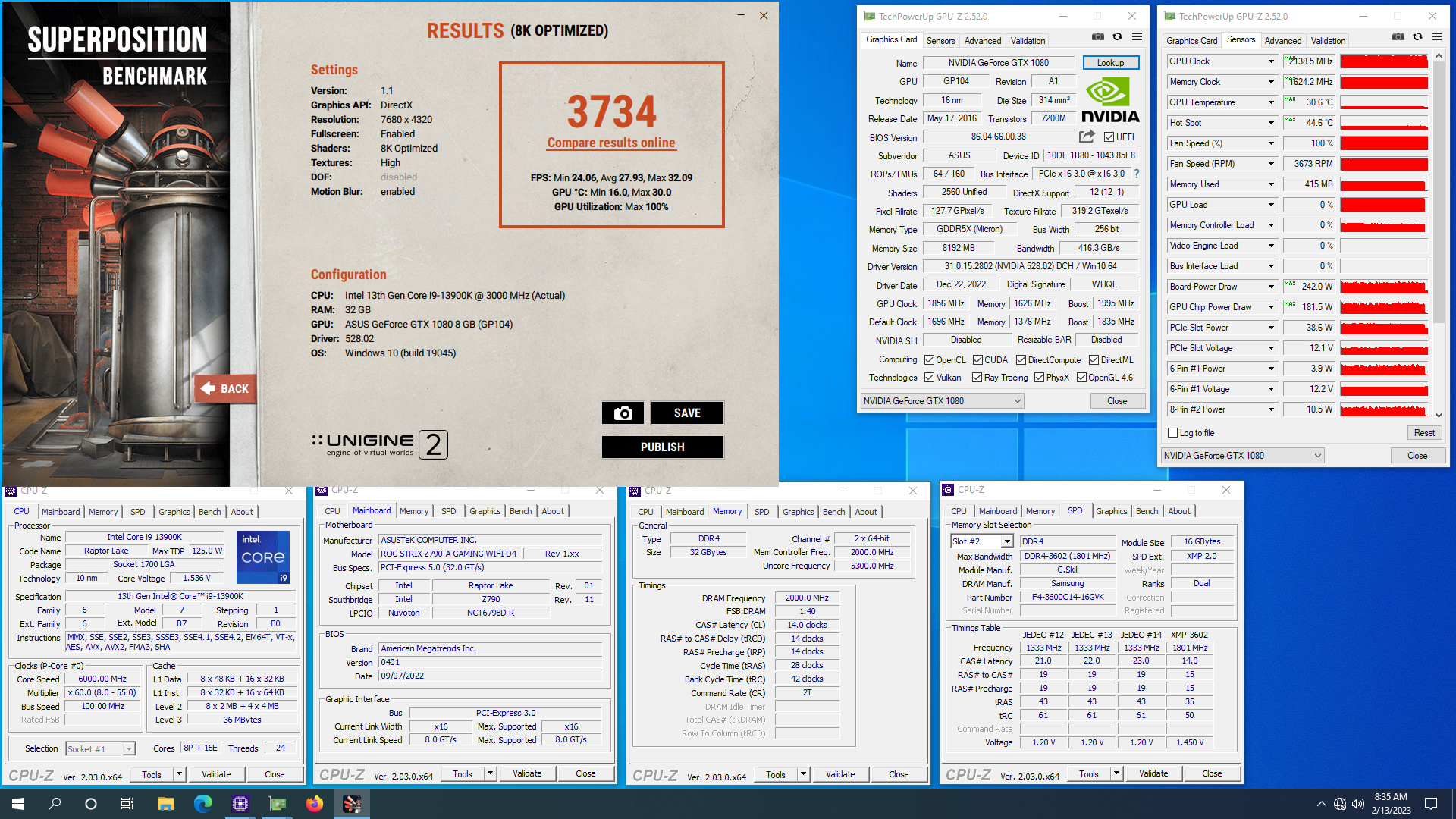Enable the Log to file checkbox
Image resolution: width=1456 pixels, height=819 pixels.
pos(1173,433)
